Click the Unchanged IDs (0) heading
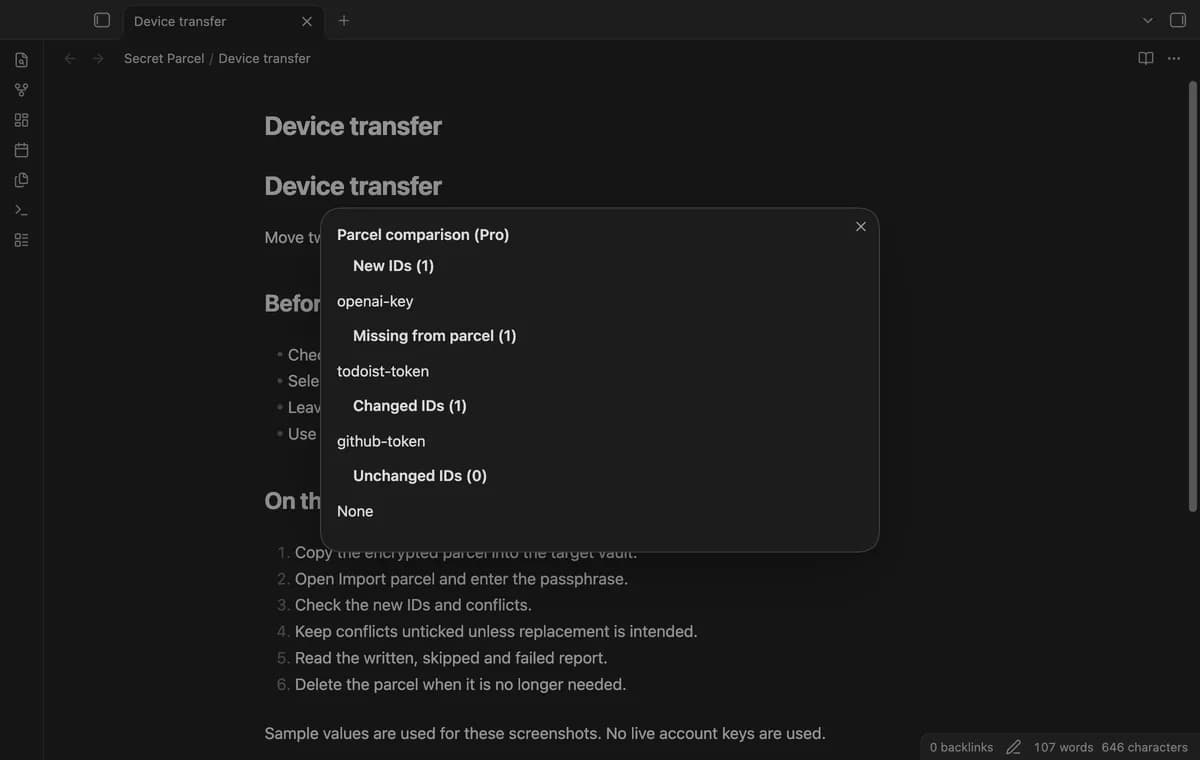 420,475
